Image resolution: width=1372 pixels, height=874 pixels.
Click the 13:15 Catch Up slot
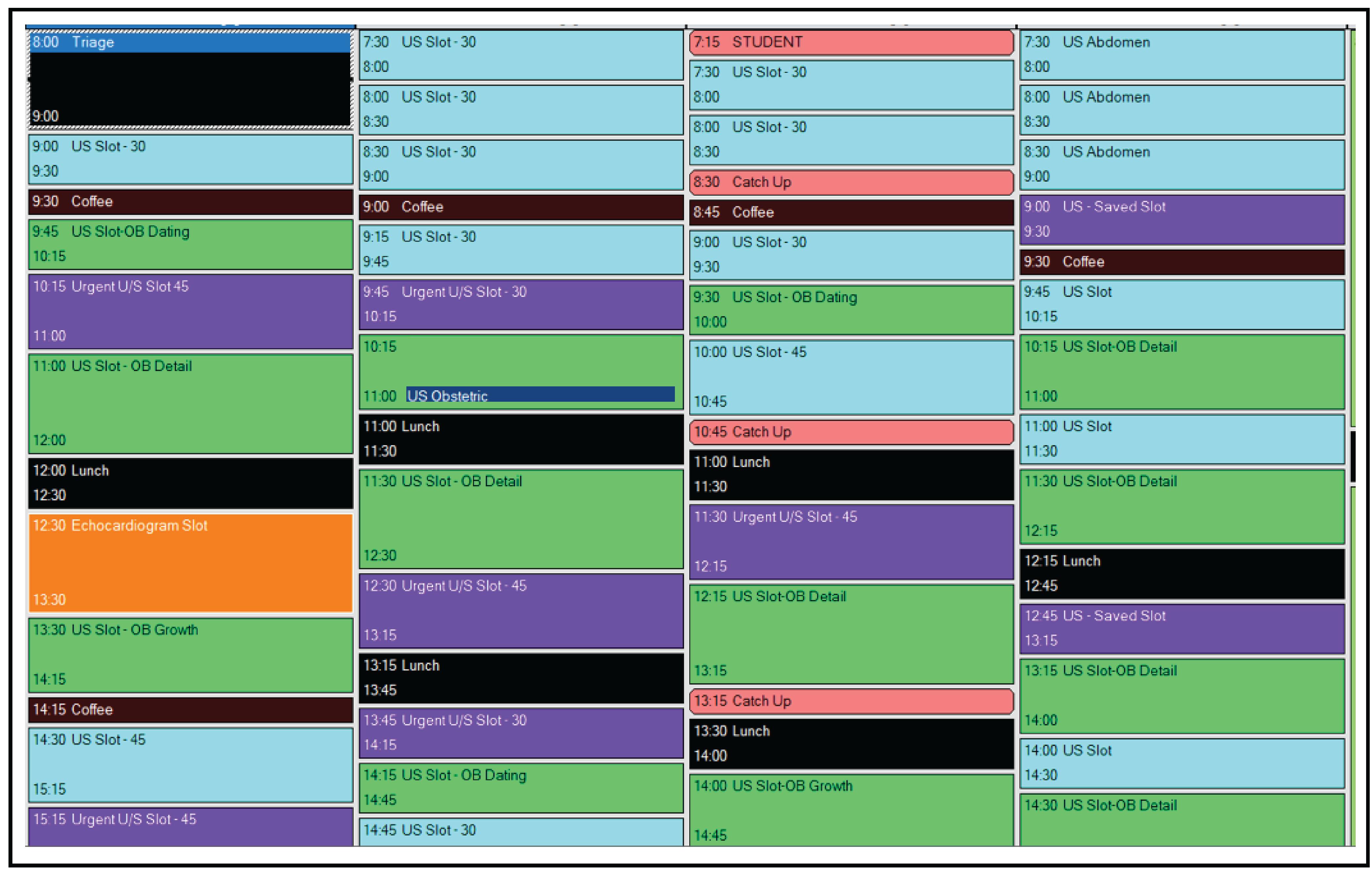click(x=851, y=701)
